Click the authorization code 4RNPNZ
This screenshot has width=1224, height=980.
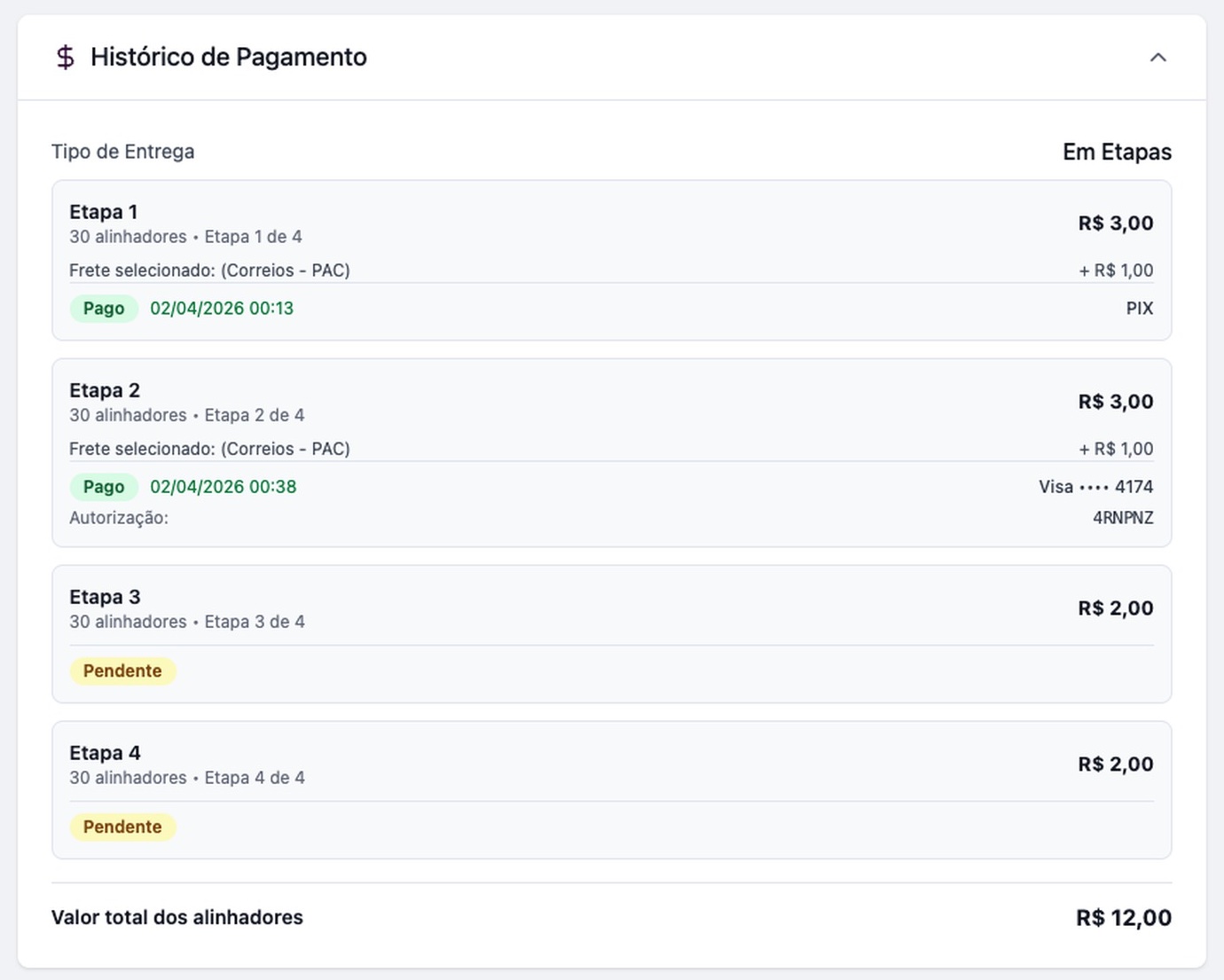click(x=1123, y=518)
